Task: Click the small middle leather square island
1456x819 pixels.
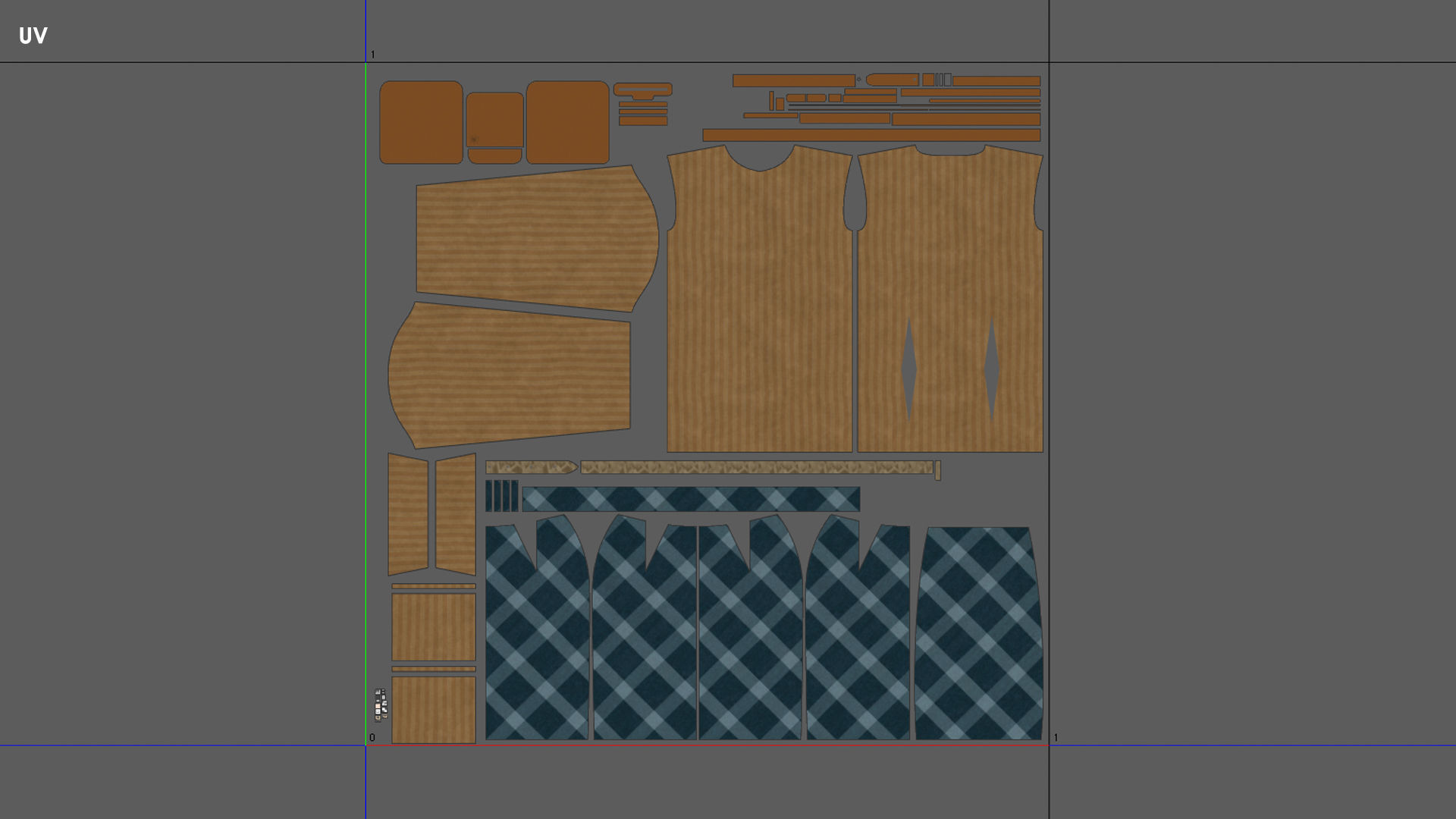Action: [494, 119]
